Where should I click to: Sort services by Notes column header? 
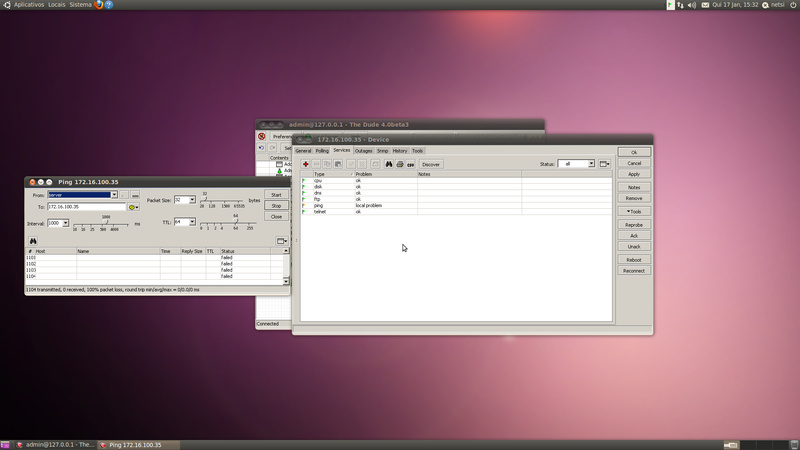pos(469,174)
